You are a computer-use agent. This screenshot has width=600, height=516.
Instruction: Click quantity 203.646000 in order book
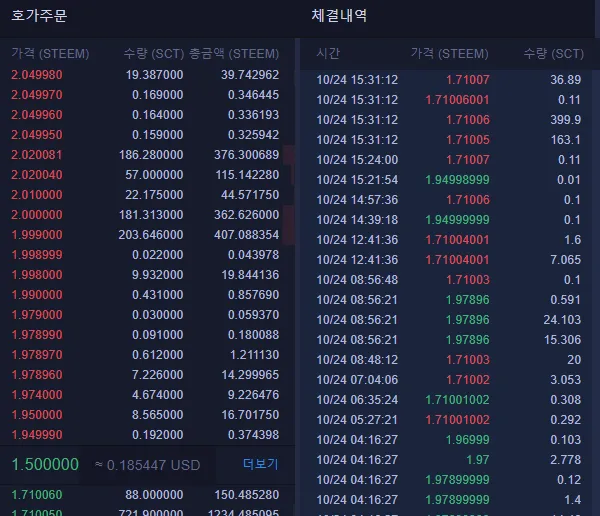pos(151,235)
